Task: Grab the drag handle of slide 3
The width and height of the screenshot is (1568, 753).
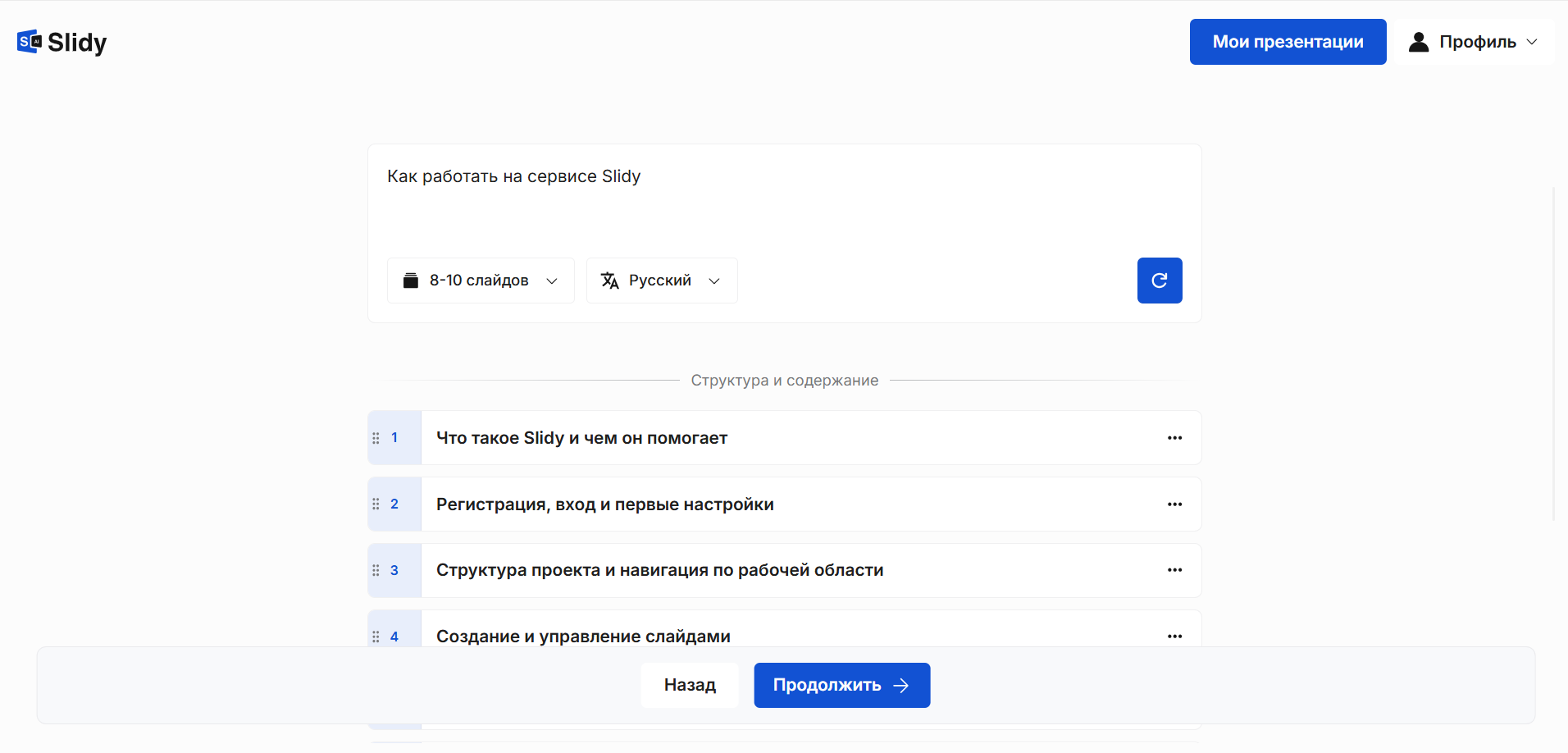Action: point(376,570)
